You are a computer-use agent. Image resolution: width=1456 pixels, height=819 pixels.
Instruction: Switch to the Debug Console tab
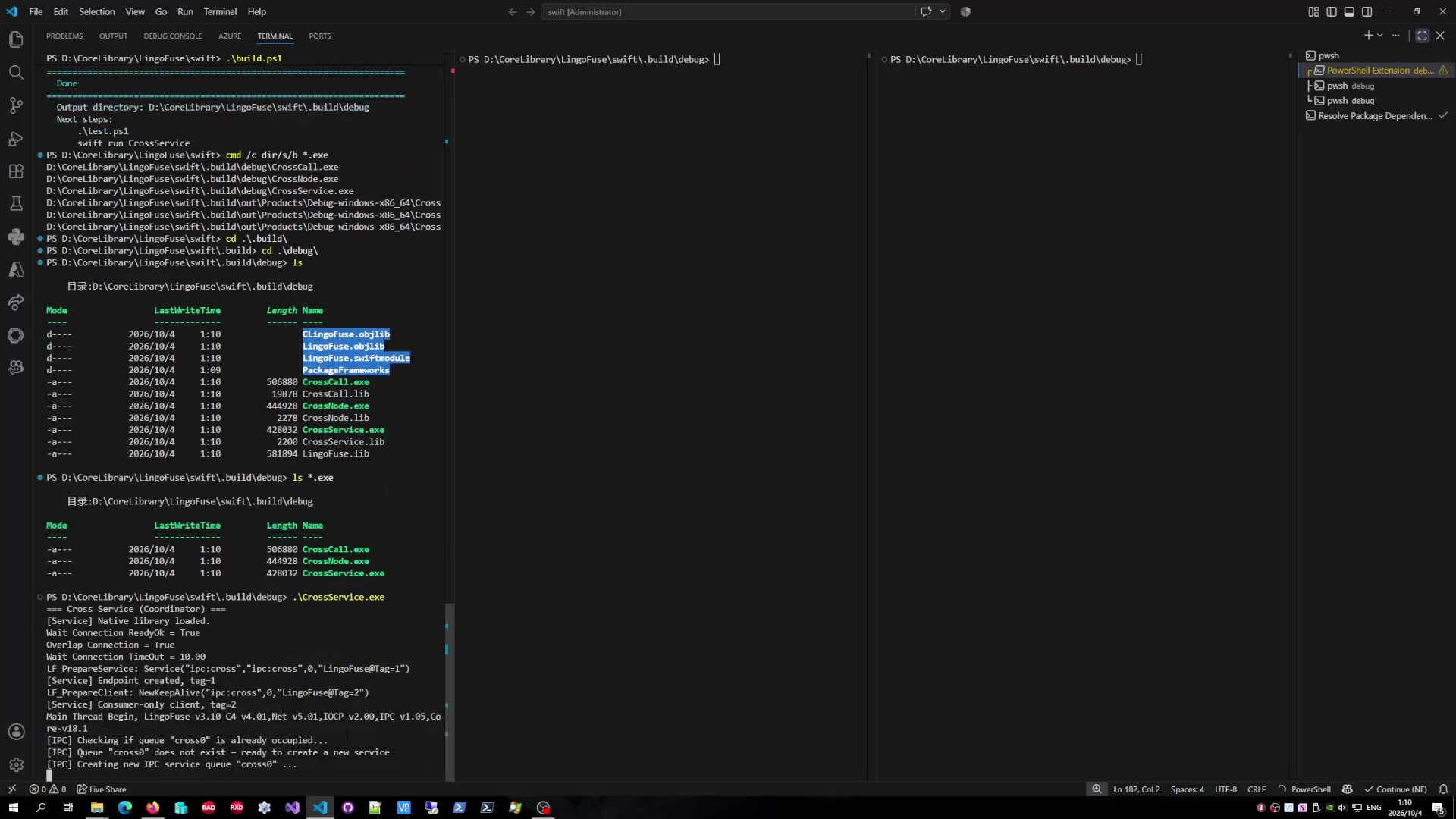pos(173,36)
